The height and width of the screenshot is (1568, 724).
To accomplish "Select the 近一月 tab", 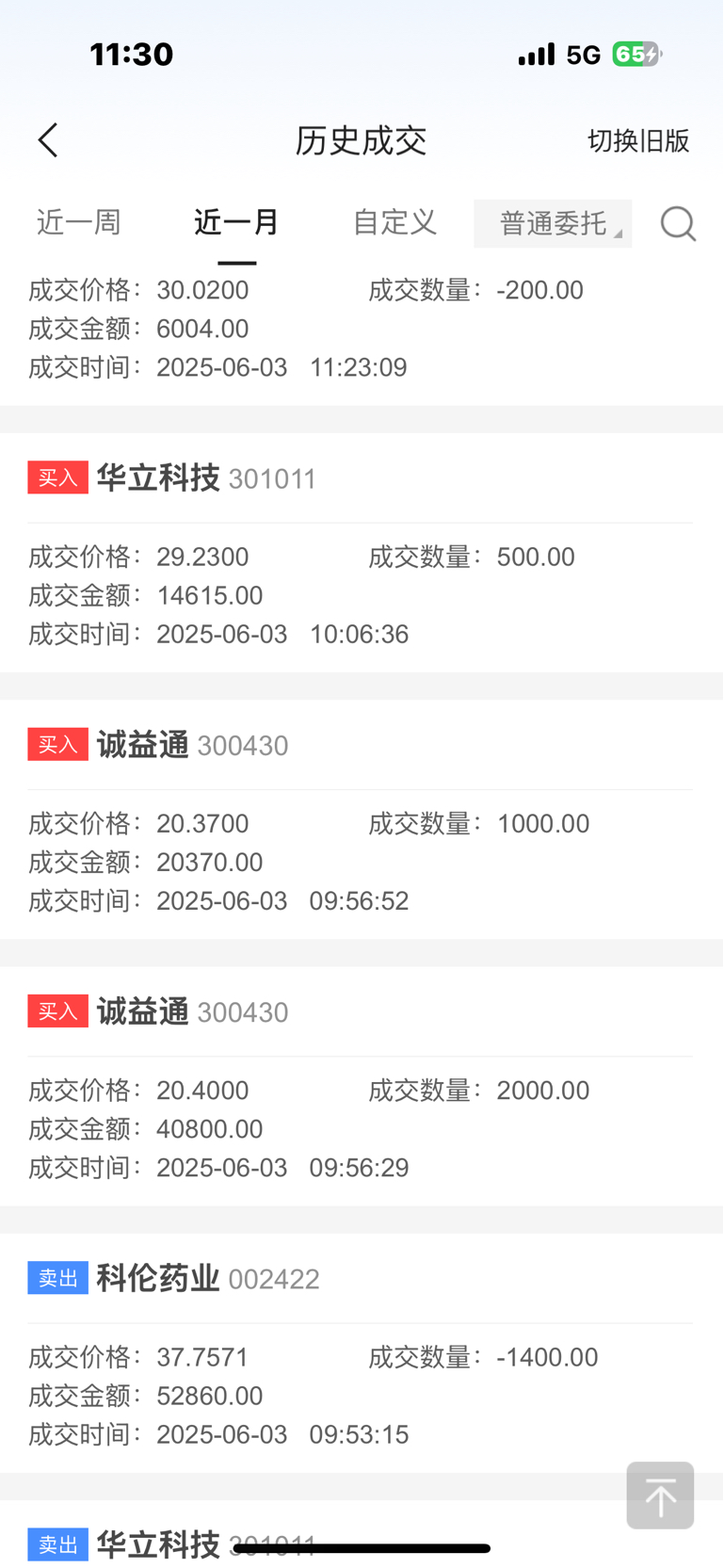I will click(x=236, y=222).
